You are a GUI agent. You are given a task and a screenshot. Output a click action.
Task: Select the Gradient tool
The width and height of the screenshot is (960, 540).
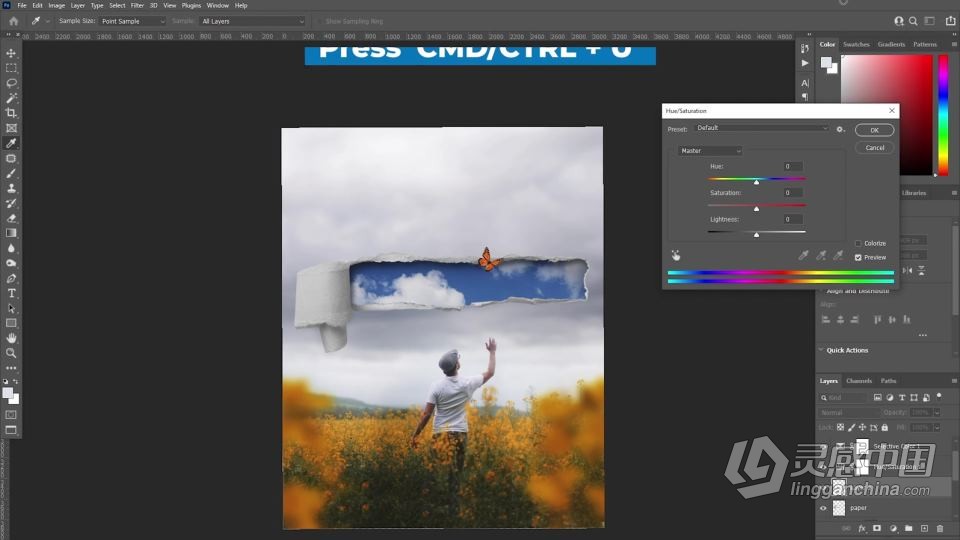pyautogui.click(x=11, y=233)
